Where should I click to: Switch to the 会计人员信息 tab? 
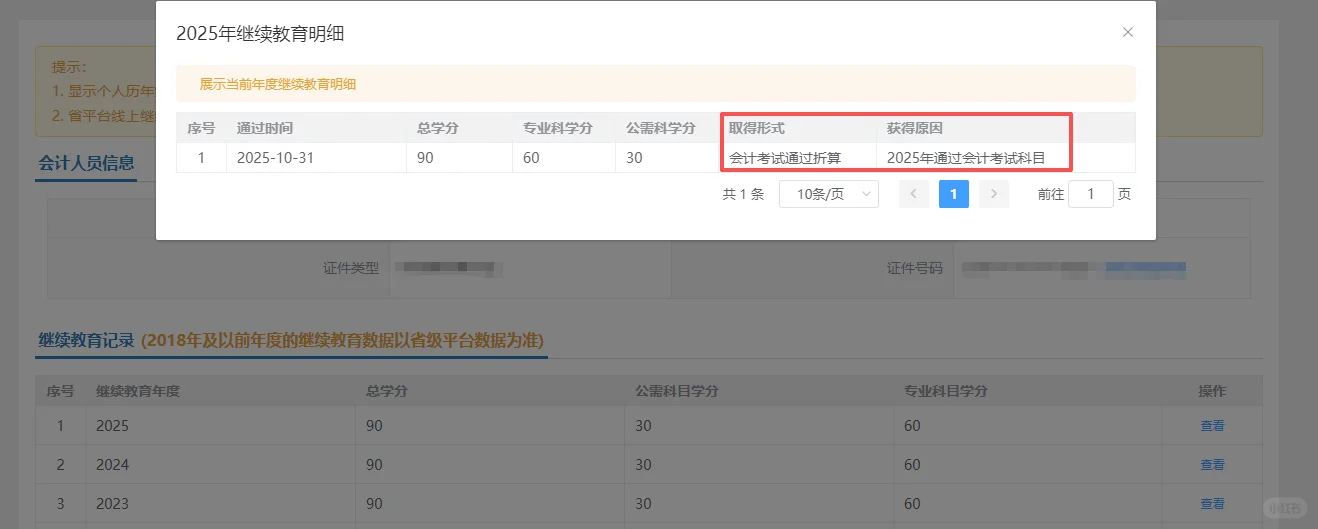[x=86, y=163]
